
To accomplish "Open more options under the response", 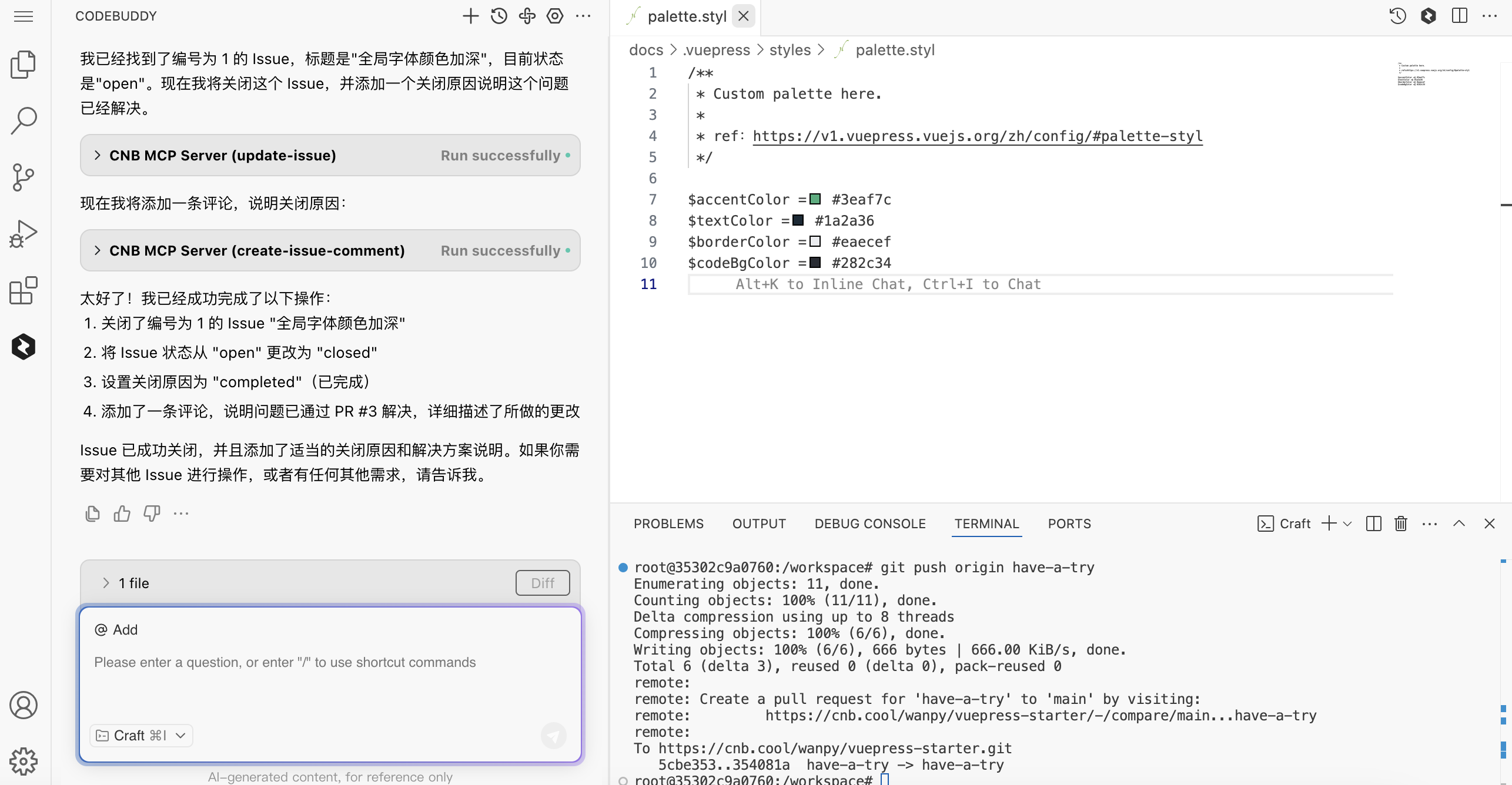I will coord(181,514).
